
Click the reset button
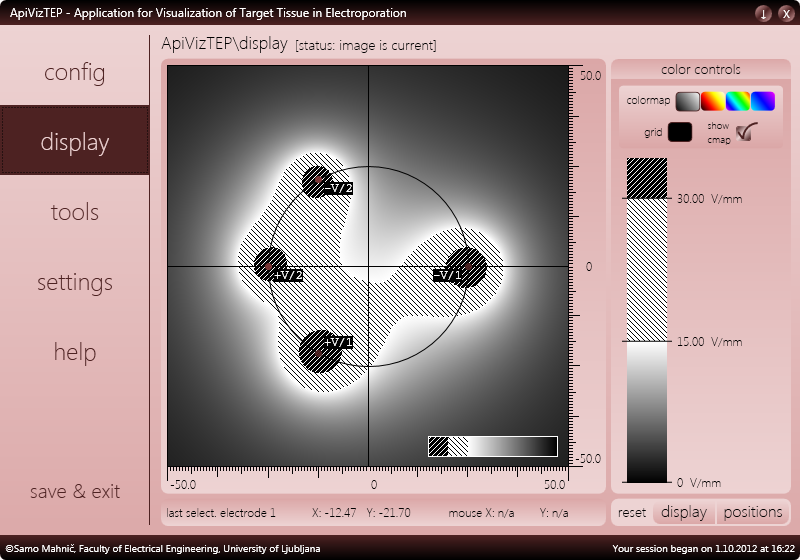coord(632,512)
